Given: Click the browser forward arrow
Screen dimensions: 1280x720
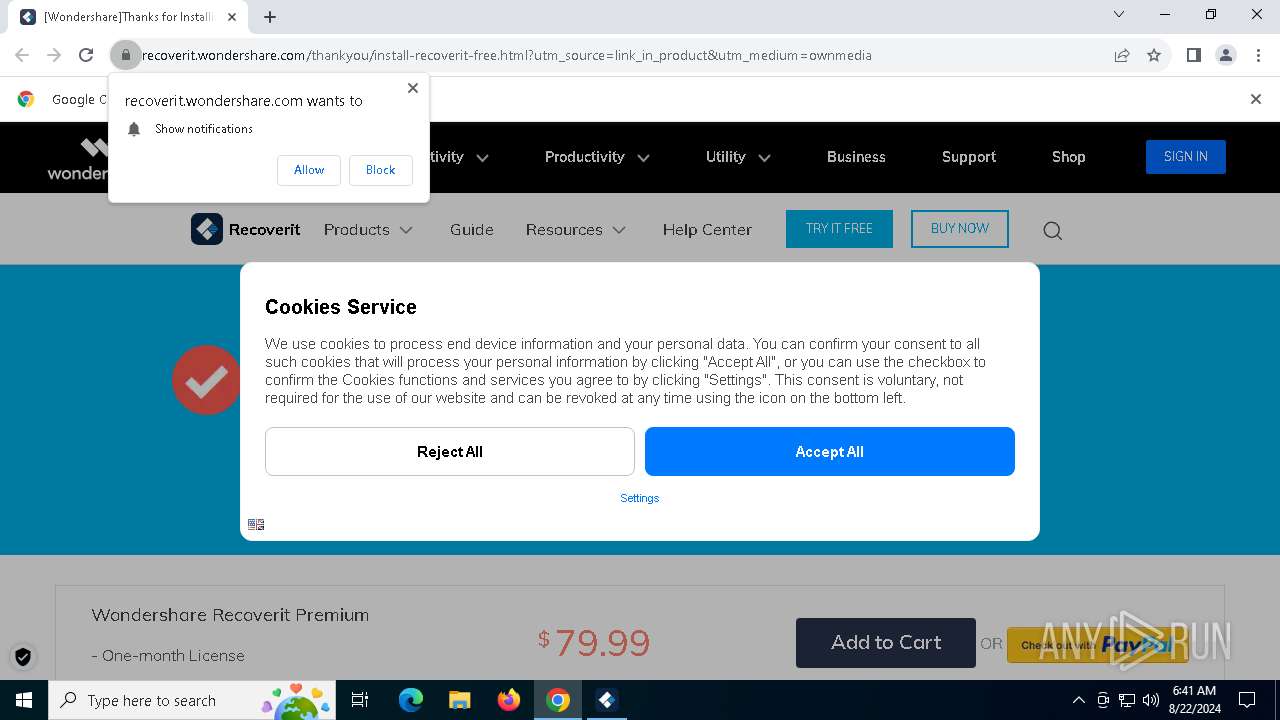Looking at the screenshot, I should (x=54, y=55).
